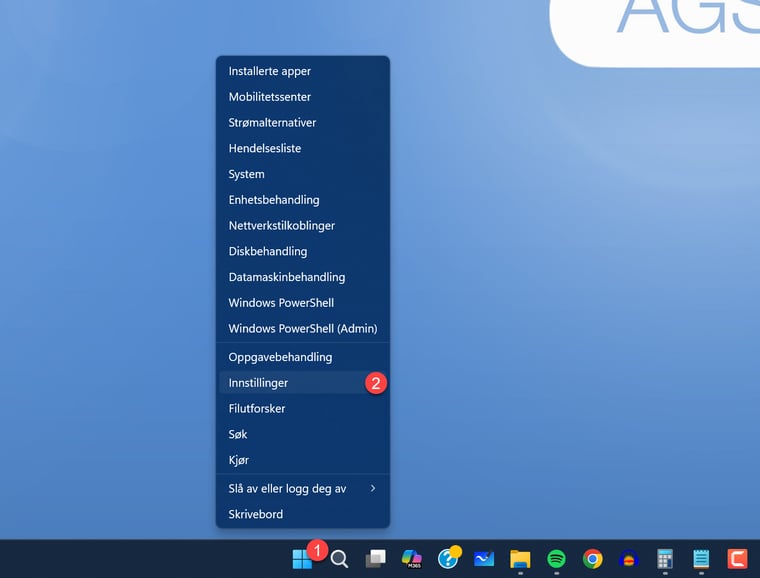The height and width of the screenshot is (578, 760).
Task: Open Oppgavebehandling
Action: (302, 357)
